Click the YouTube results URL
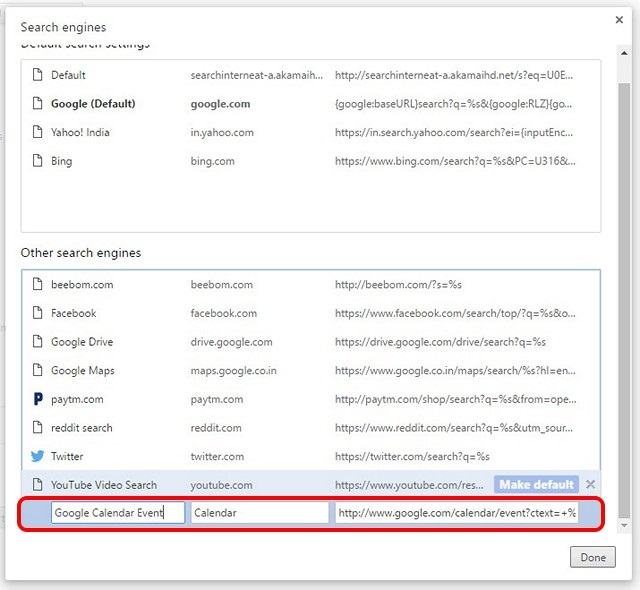Viewport: 640px width, 590px height. pyautogui.click(x=409, y=485)
